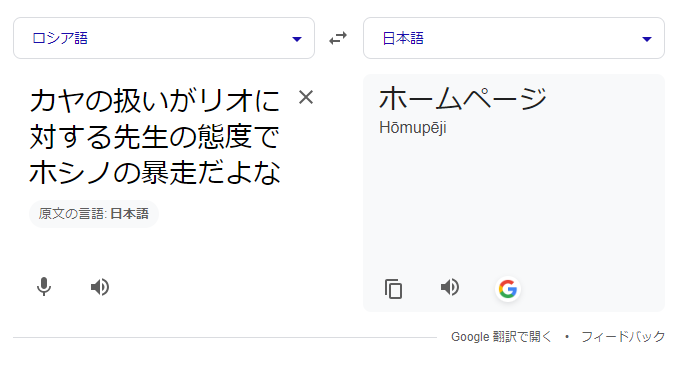Open the ロシア語 source language selector
685x366 pixels.
(x=164, y=38)
